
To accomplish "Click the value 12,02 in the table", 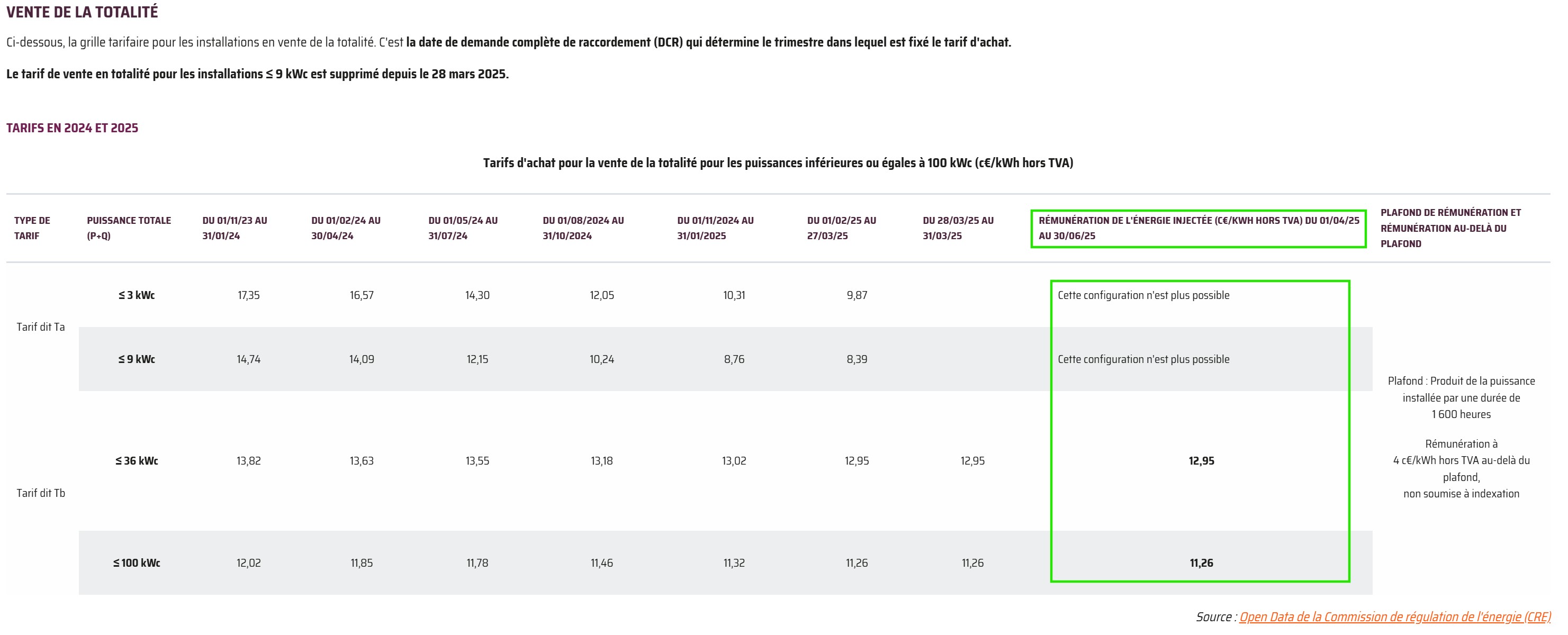I will point(248,563).
